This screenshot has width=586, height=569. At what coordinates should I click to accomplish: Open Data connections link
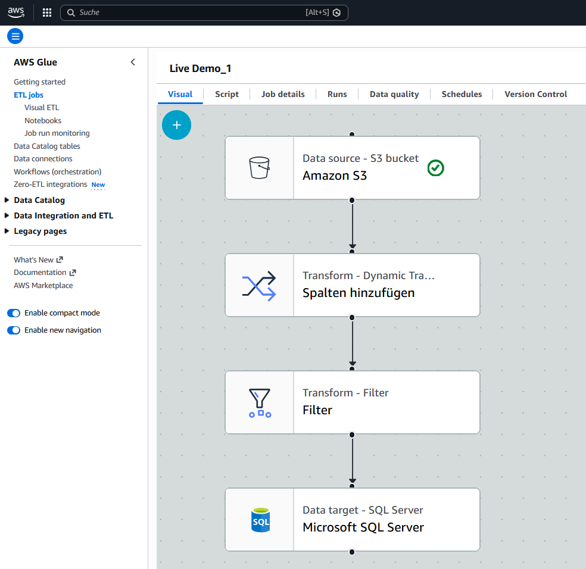tap(43, 159)
